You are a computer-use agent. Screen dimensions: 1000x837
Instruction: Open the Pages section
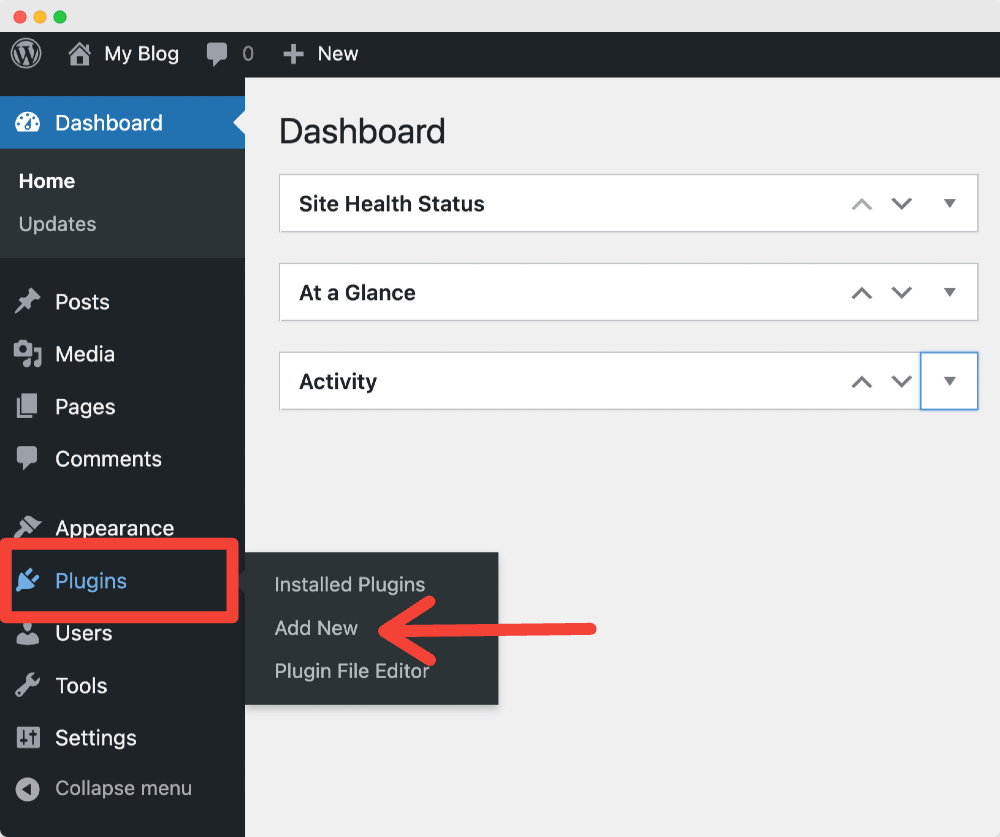coord(85,407)
